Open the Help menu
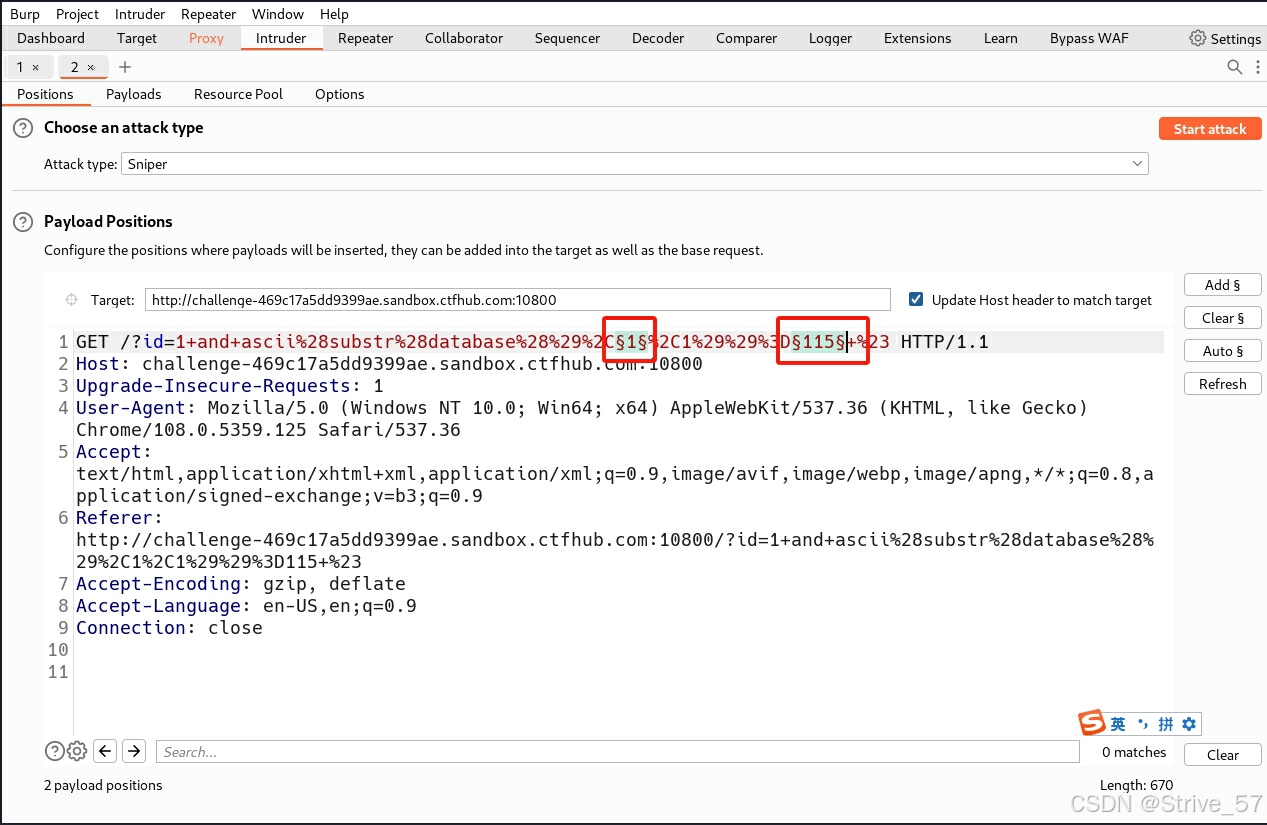This screenshot has width=1267, height=825. click(334, 14)
